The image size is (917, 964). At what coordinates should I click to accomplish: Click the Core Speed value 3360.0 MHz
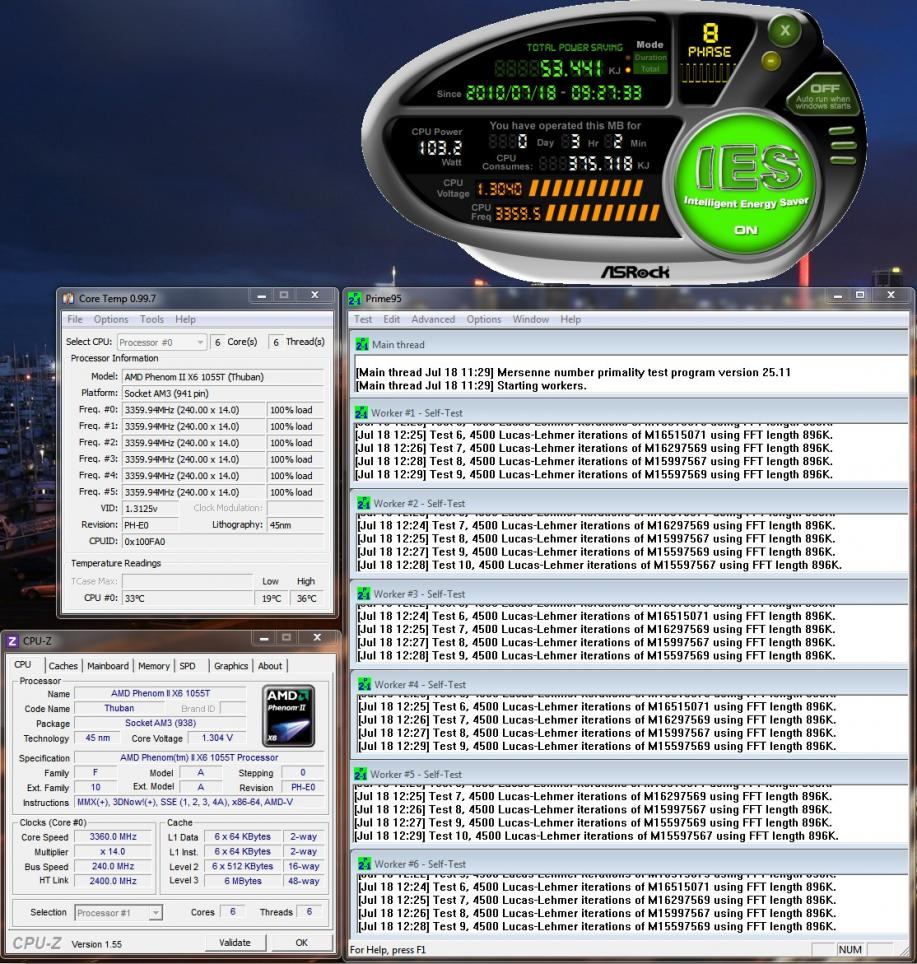(113, 837)
